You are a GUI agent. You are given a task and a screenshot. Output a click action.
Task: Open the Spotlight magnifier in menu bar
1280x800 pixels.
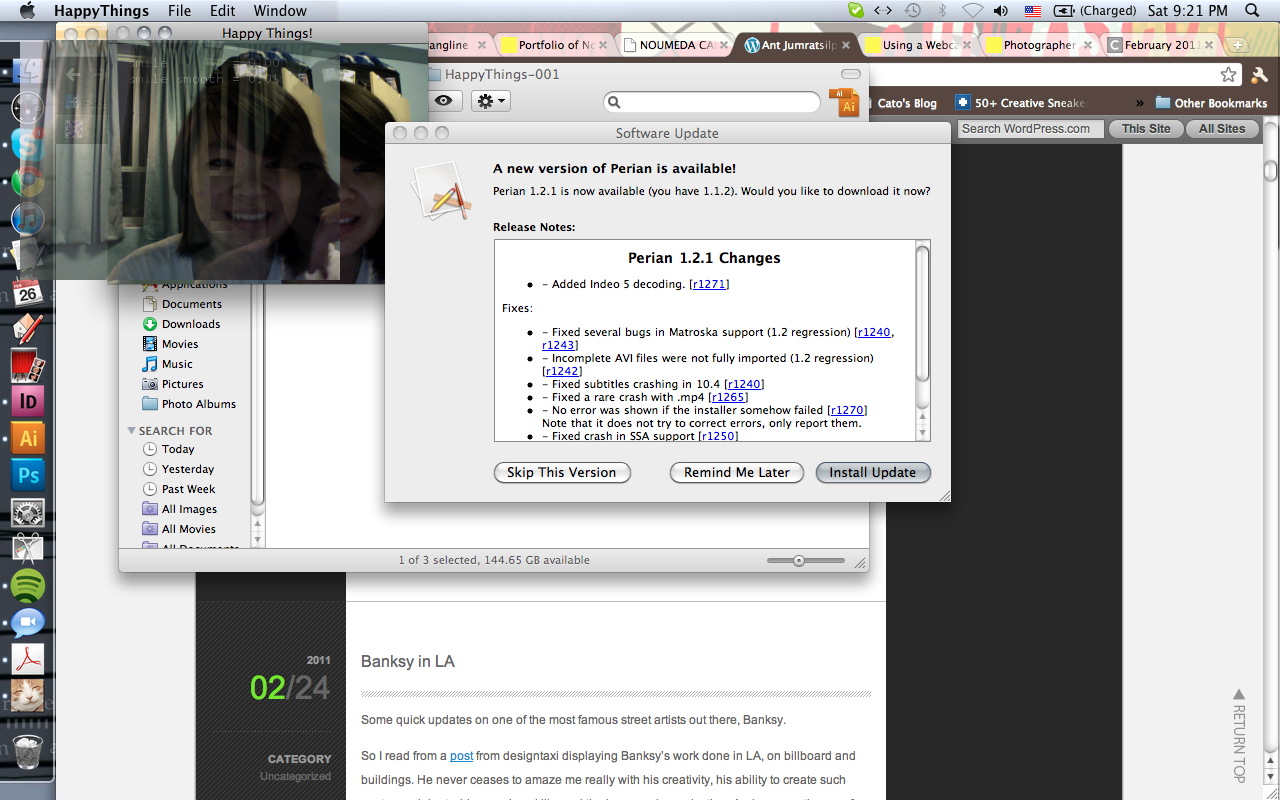1252,11
